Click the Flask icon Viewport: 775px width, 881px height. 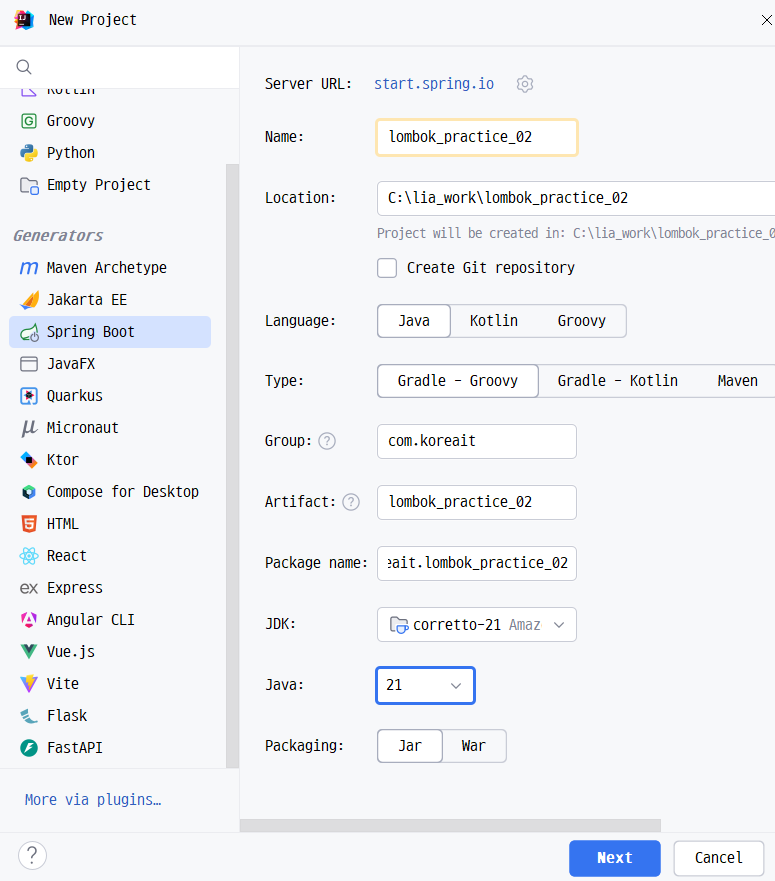point(29,716)
